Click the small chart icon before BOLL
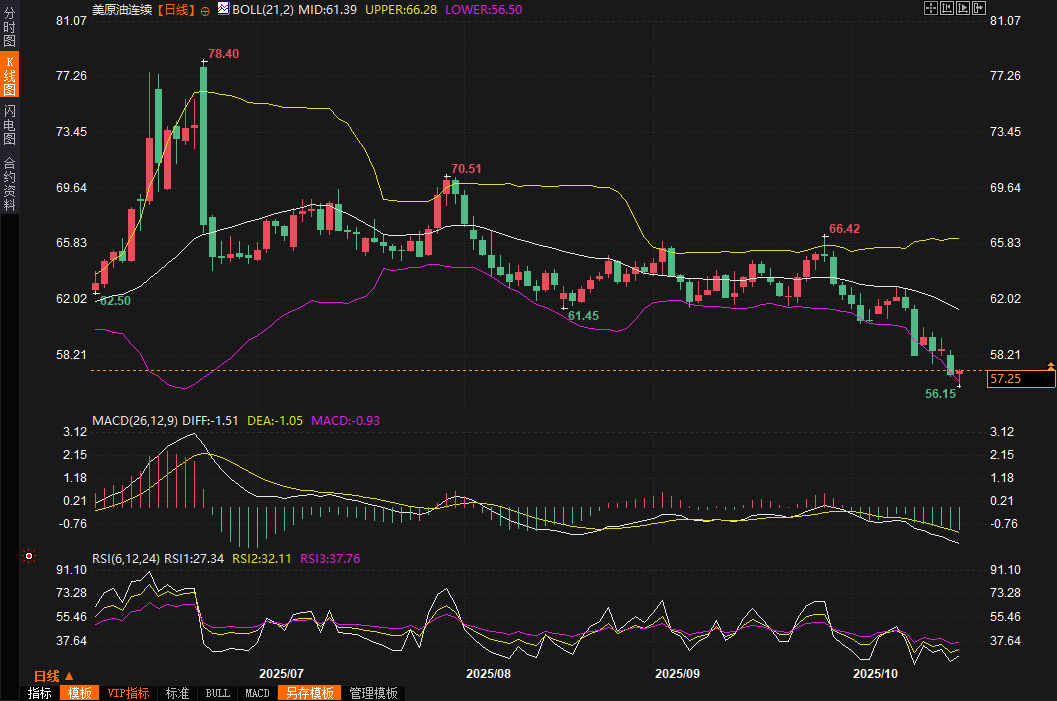 click(x=223, y=9)
